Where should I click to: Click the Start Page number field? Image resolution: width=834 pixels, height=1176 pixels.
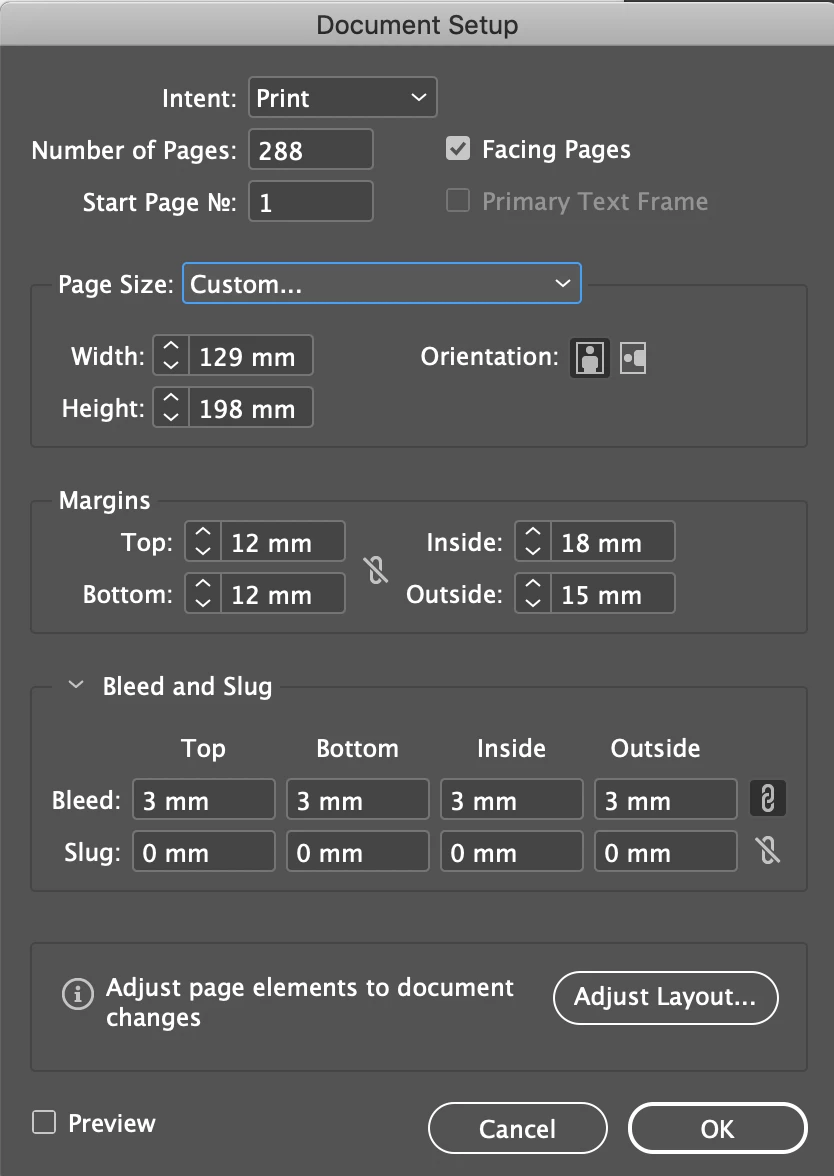point(310,201)
